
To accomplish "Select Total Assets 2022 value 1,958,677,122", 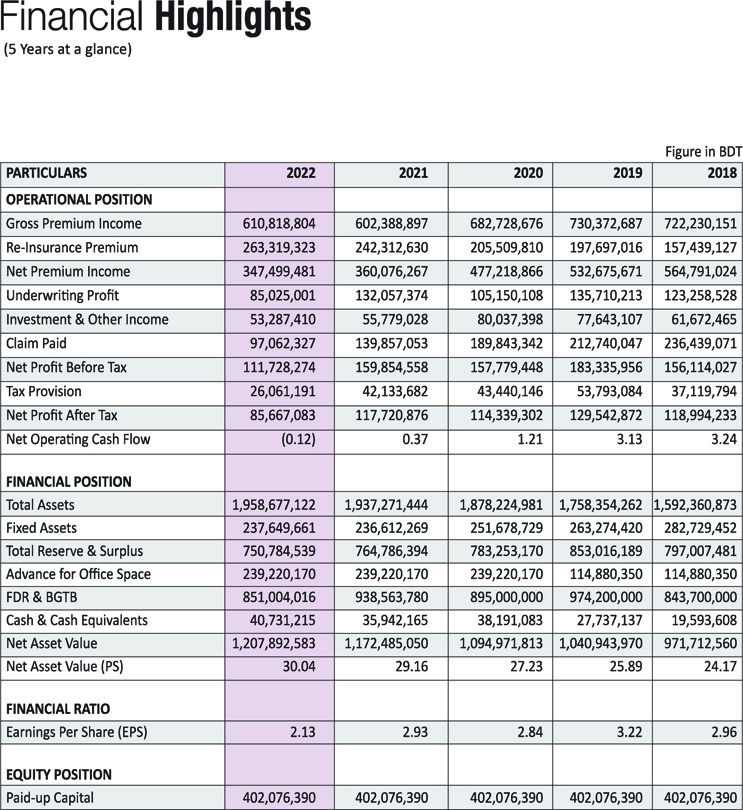I will (x=274, y=505).
